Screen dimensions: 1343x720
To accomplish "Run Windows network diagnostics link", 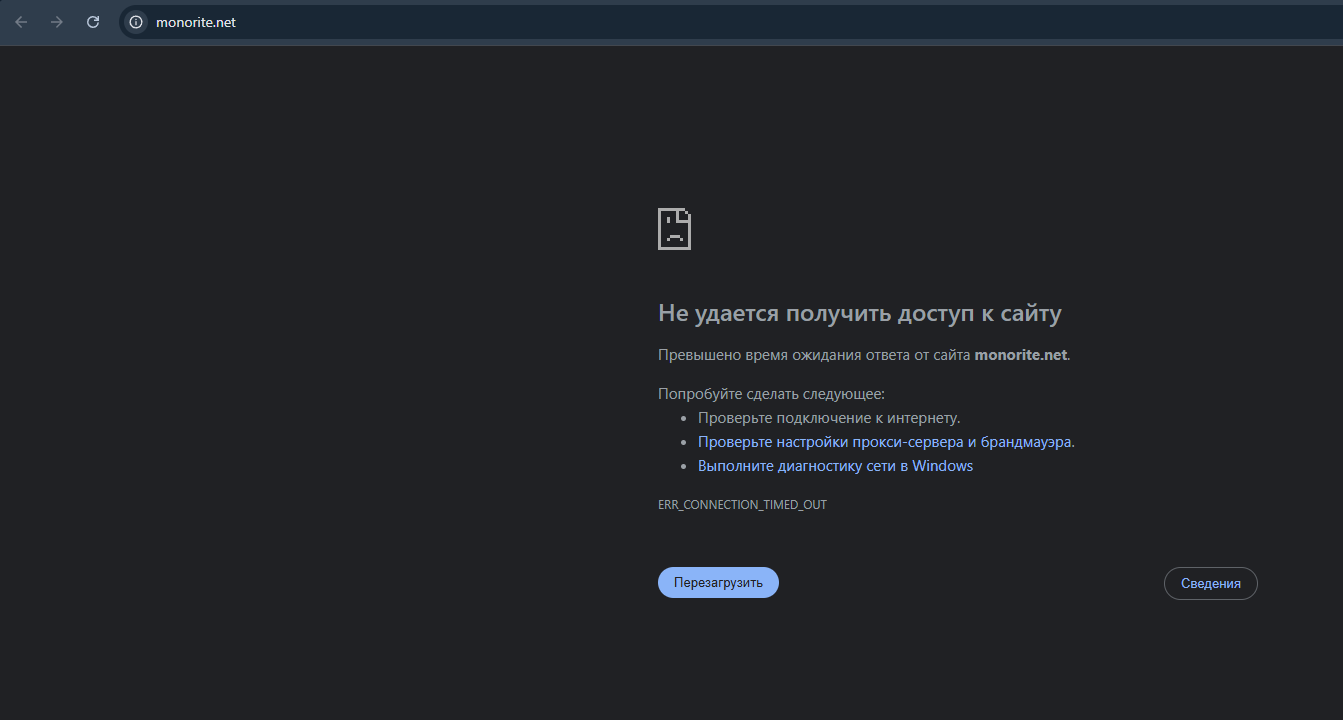I will [835, 466].
